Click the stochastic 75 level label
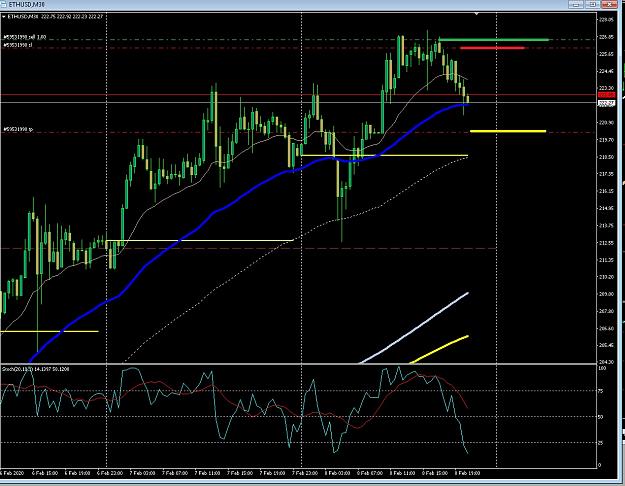The height and width of the screenshot is (486, 625). click(x=602, y=392)
